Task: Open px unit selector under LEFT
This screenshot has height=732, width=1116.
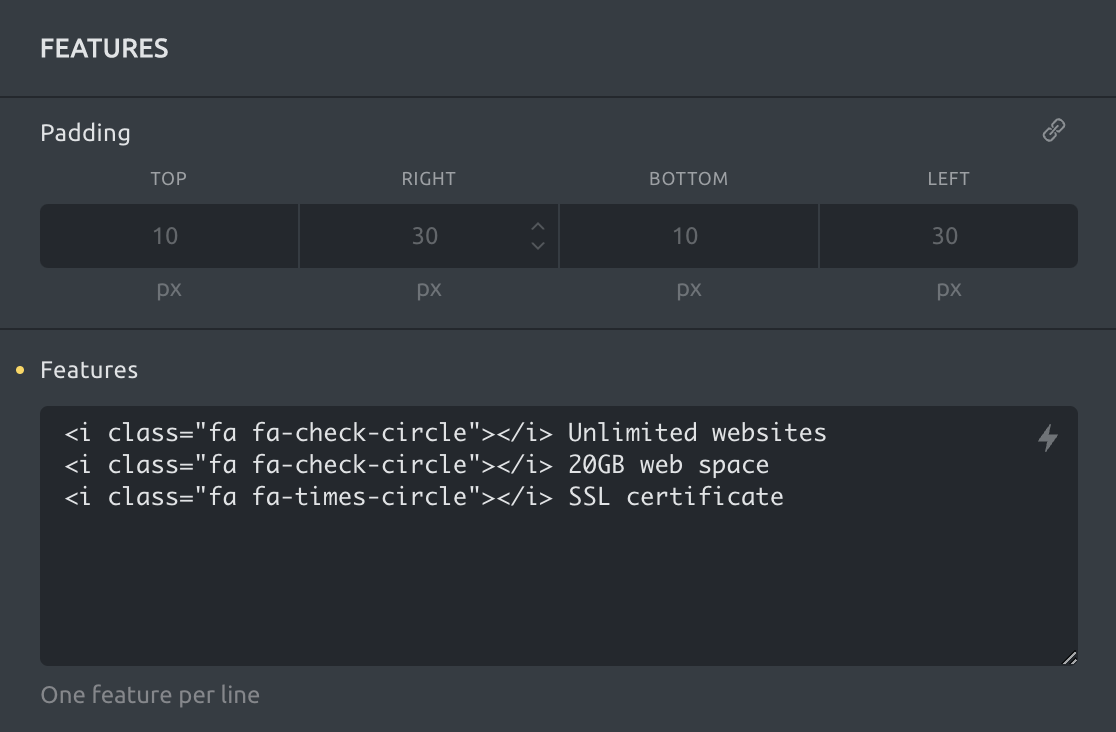Action: pos(948,289)
